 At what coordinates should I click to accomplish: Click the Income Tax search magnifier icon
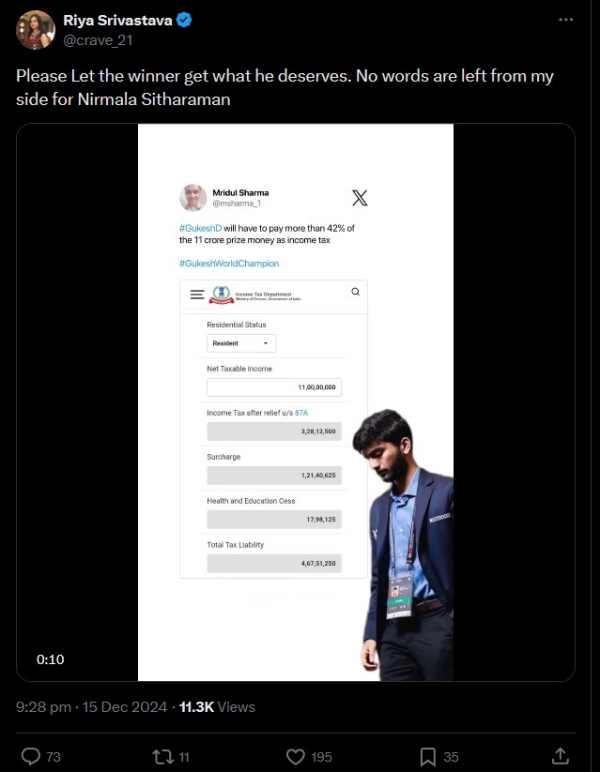(x=355, y=291)
